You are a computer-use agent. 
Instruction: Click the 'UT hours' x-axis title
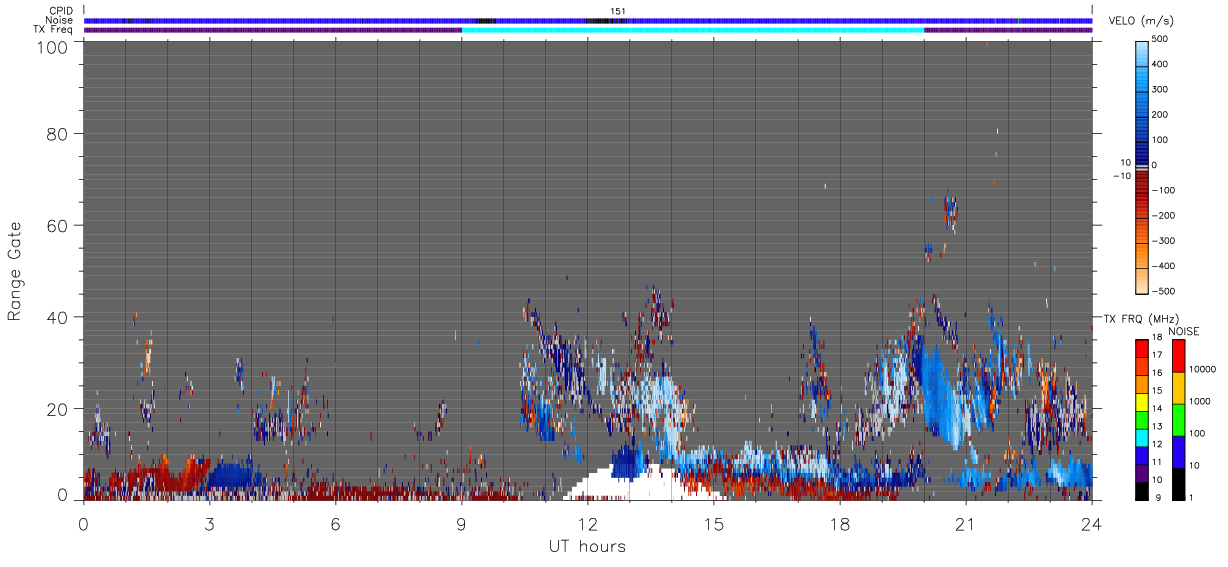586,546
